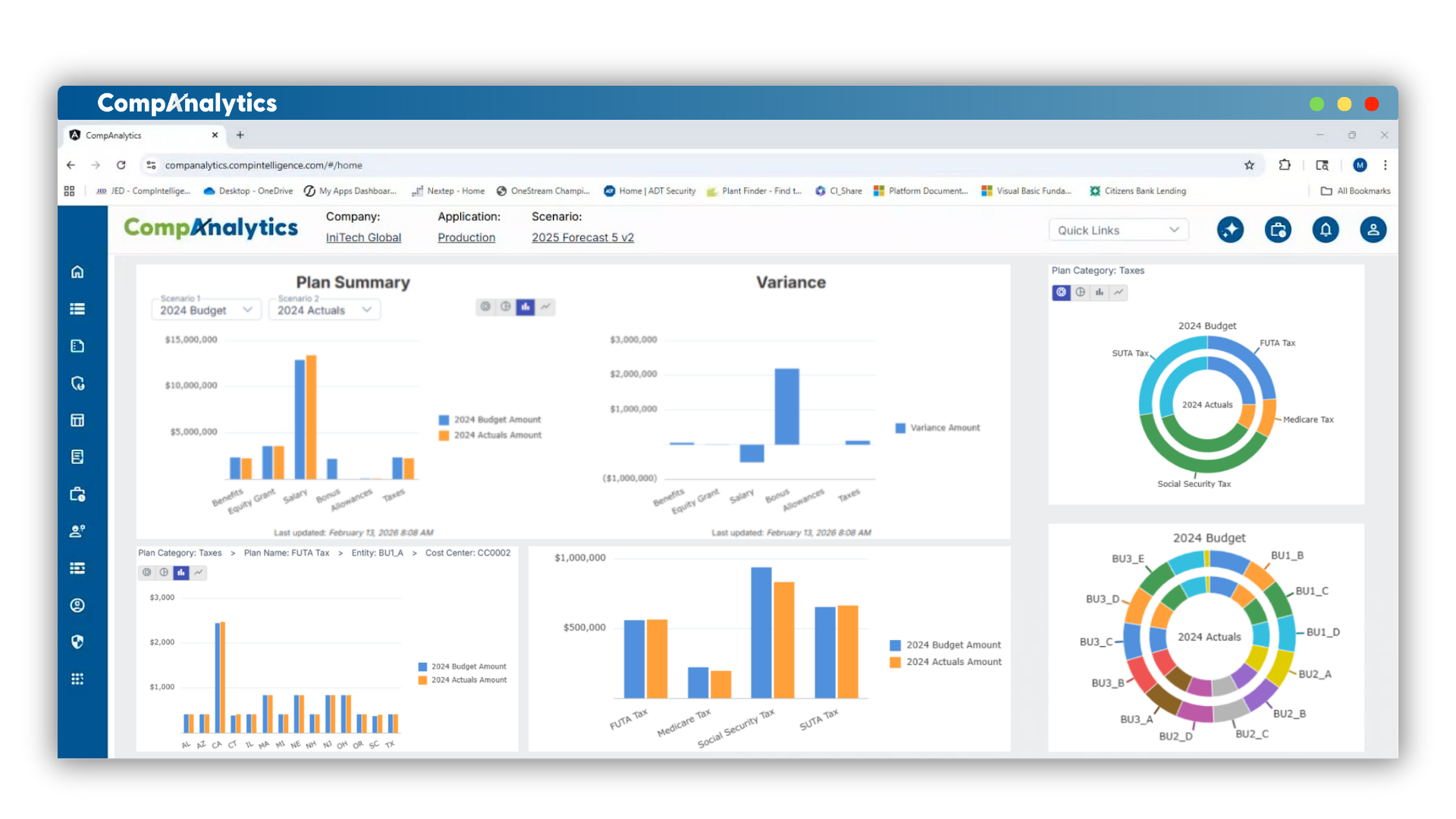This screenshot has width=1456, height=819.
Task: Expand Scenario 1 dropdown showing 2024 Budget
Action: (x=206, y=310)
